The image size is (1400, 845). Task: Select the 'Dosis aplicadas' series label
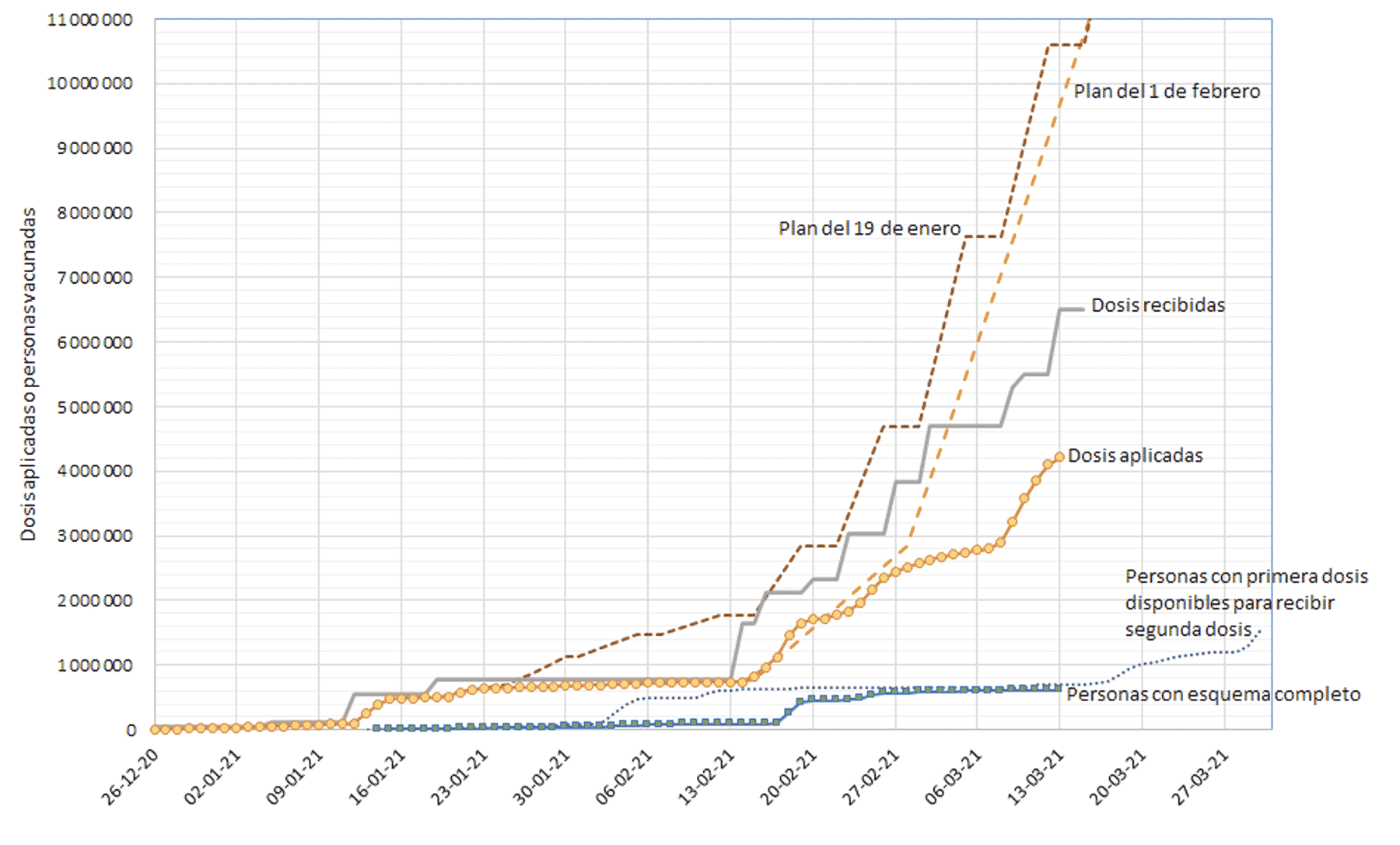[1134, 456]
